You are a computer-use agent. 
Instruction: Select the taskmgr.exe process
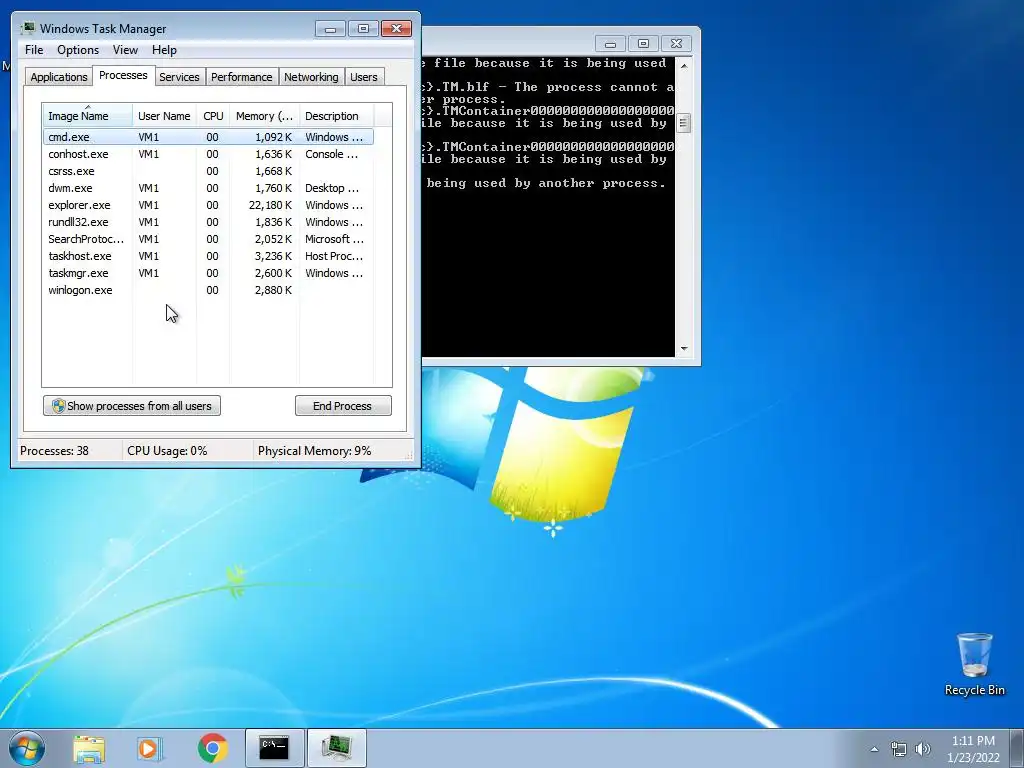coord(208,273)
